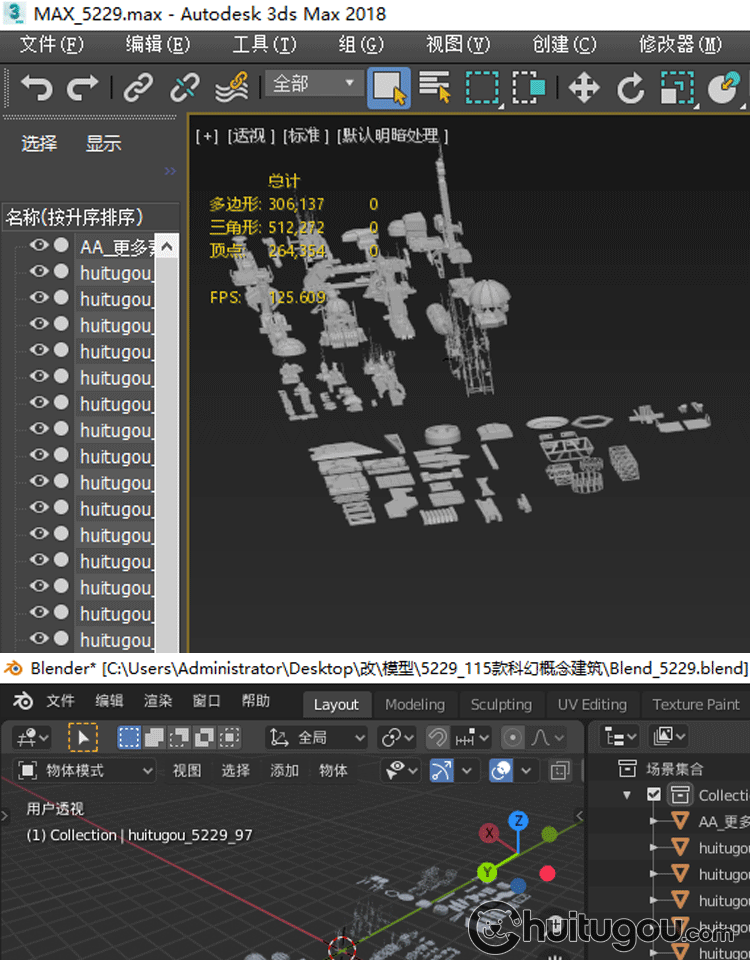750x960 pixels.
Task: Click the Blender logo menu icon
Action: (x=23, y=701)
